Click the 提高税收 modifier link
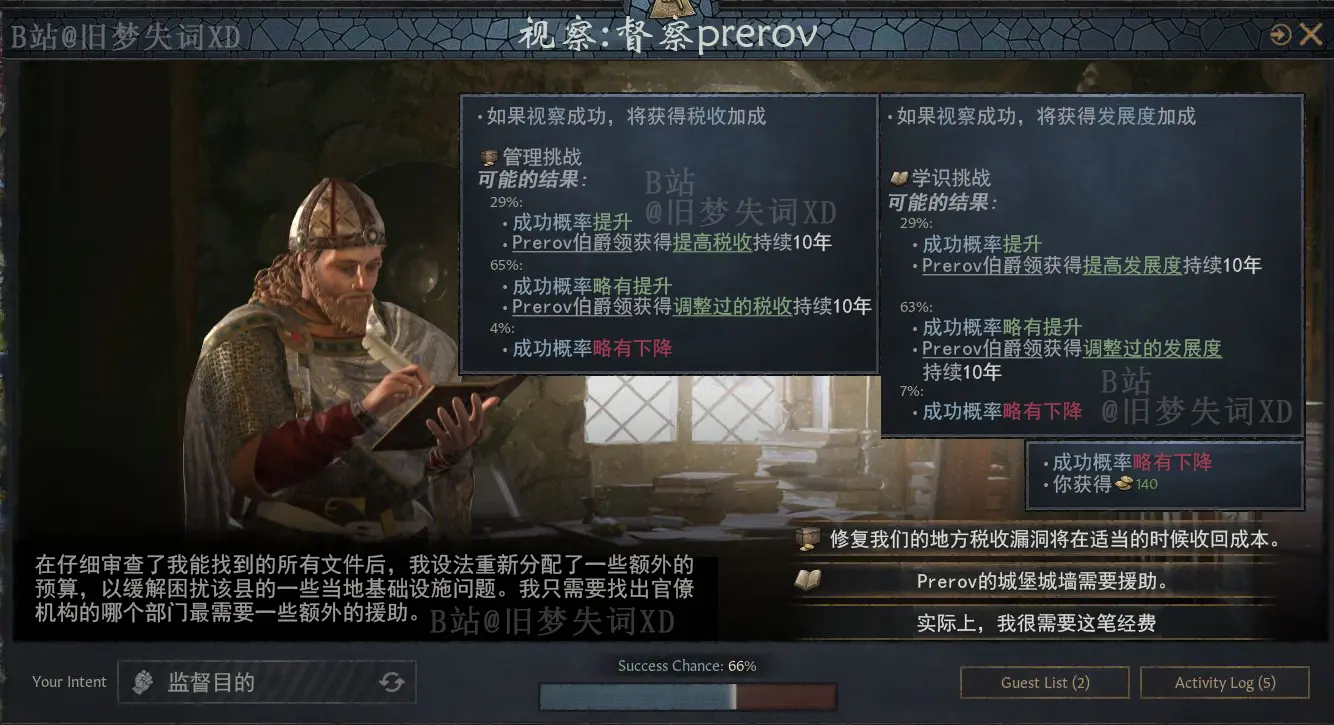Viewport: 1334px width, 725px height. 711,242
